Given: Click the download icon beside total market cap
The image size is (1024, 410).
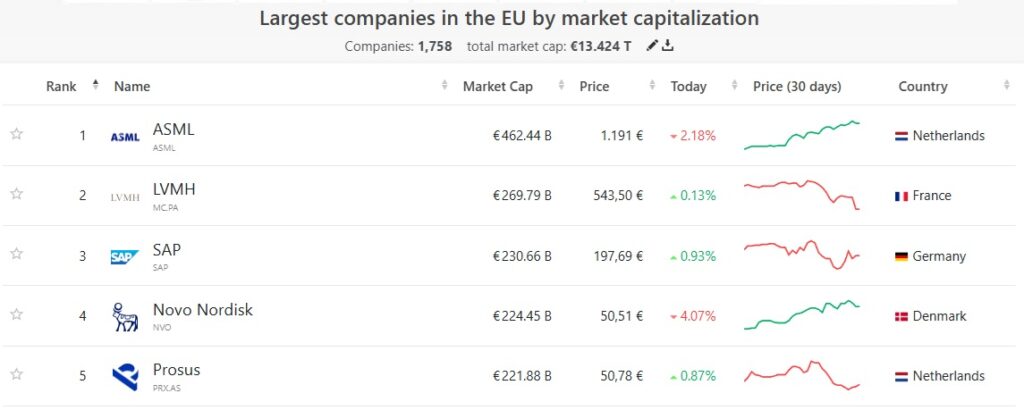Looking at the screenshot, I should pyautogui.click(x=668, y=46).
